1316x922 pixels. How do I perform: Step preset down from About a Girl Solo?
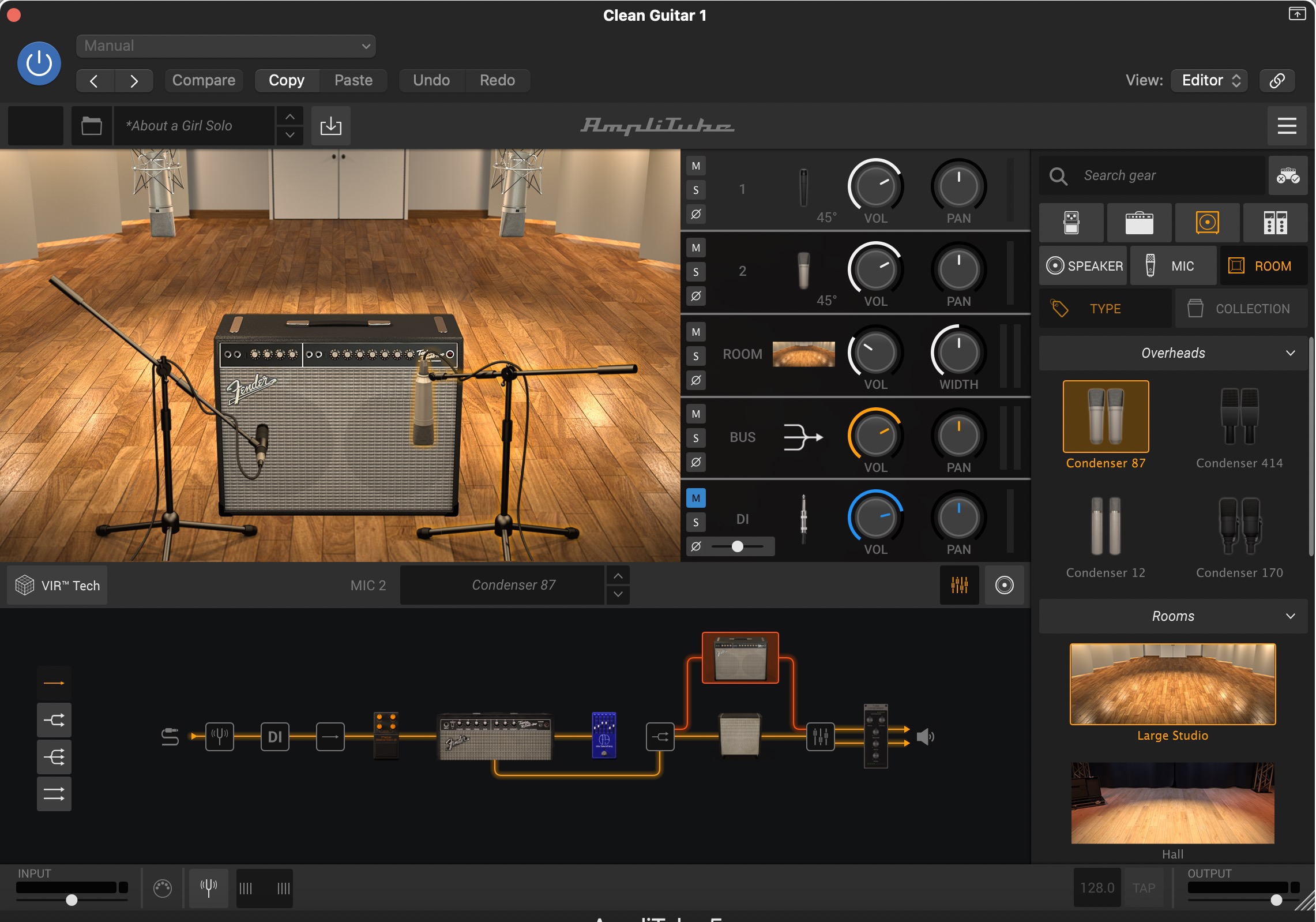click(x=290, y=136)
